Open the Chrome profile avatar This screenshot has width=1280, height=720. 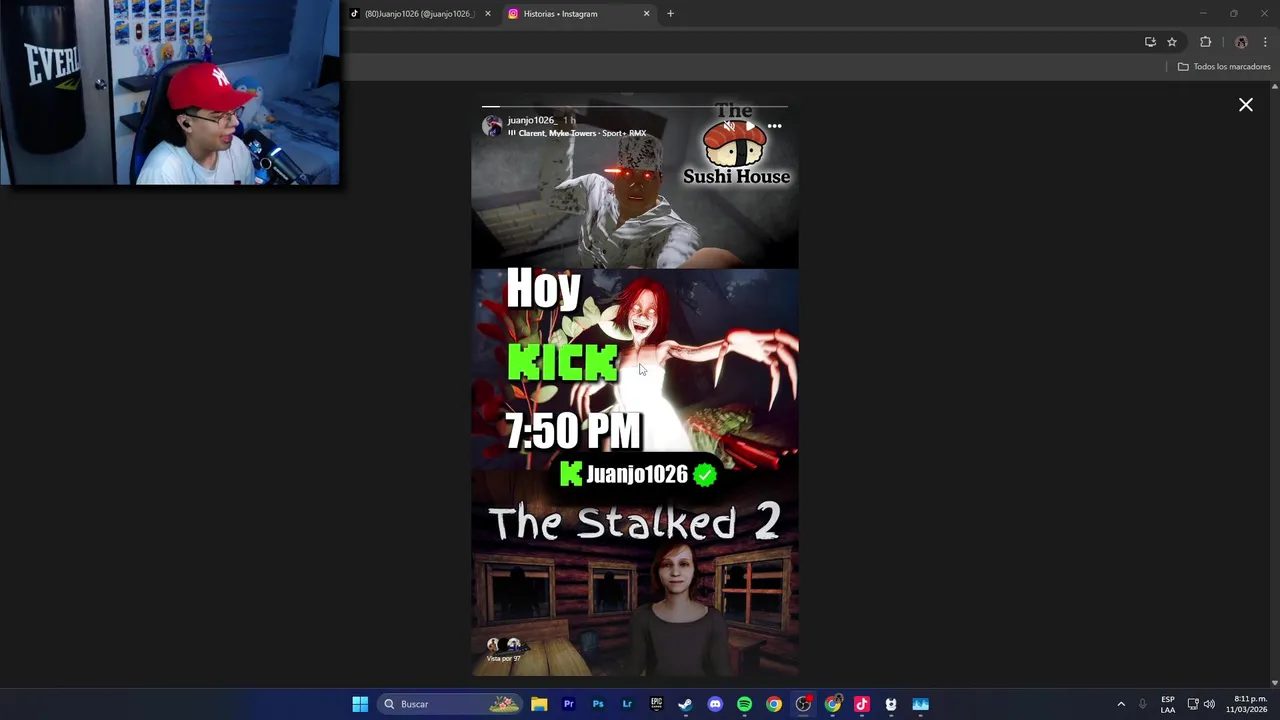pyautogui.click(x=1241, y=42)
